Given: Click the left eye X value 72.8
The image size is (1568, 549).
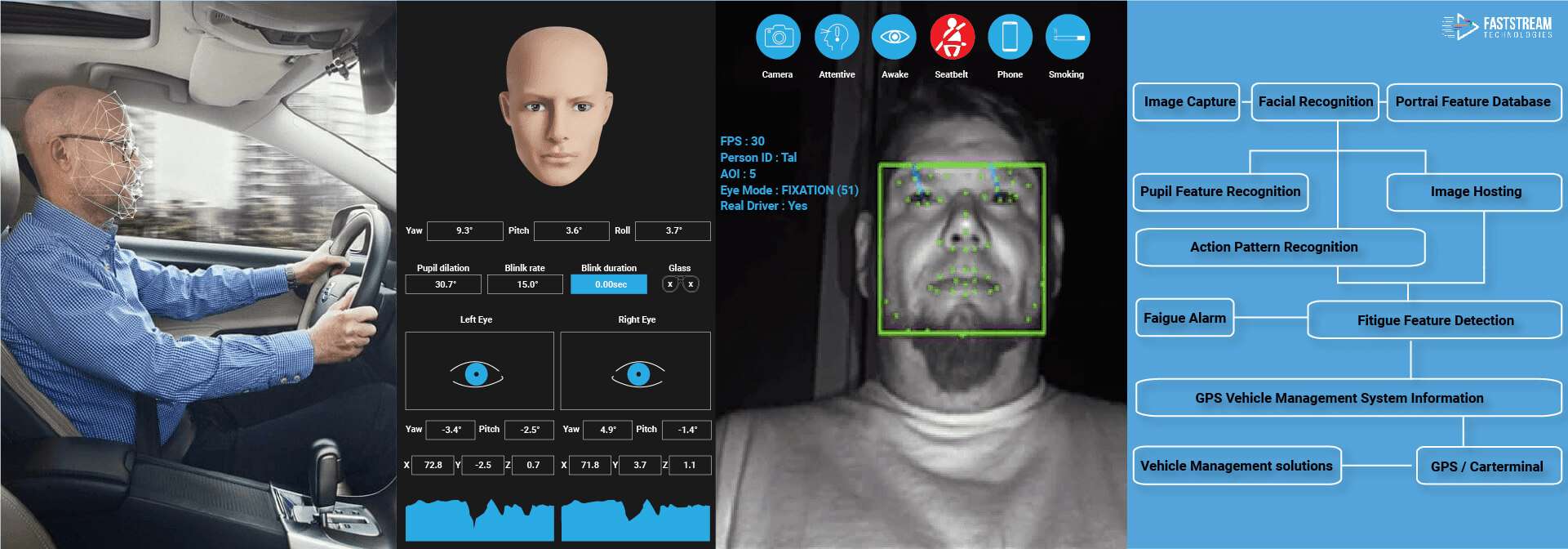Looking at the screenshot, I should pyautogui.click(x=433, y=466).
